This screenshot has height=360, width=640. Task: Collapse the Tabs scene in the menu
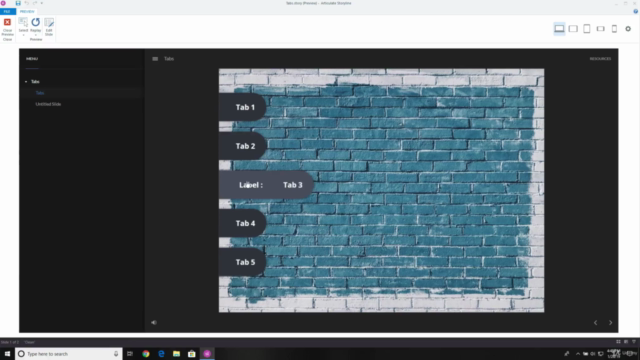pyautogui.click(x=26, y=82)
